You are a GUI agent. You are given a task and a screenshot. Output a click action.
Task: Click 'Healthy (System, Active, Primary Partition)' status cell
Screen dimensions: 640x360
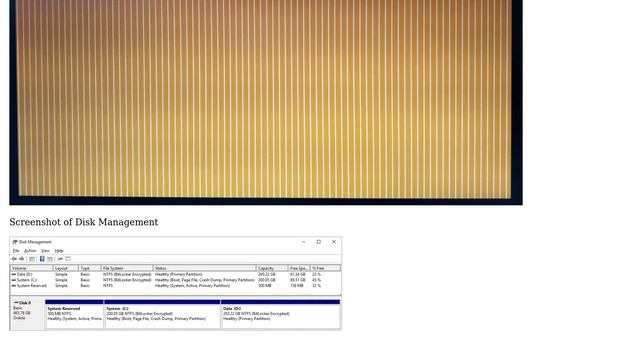[192, 286]
